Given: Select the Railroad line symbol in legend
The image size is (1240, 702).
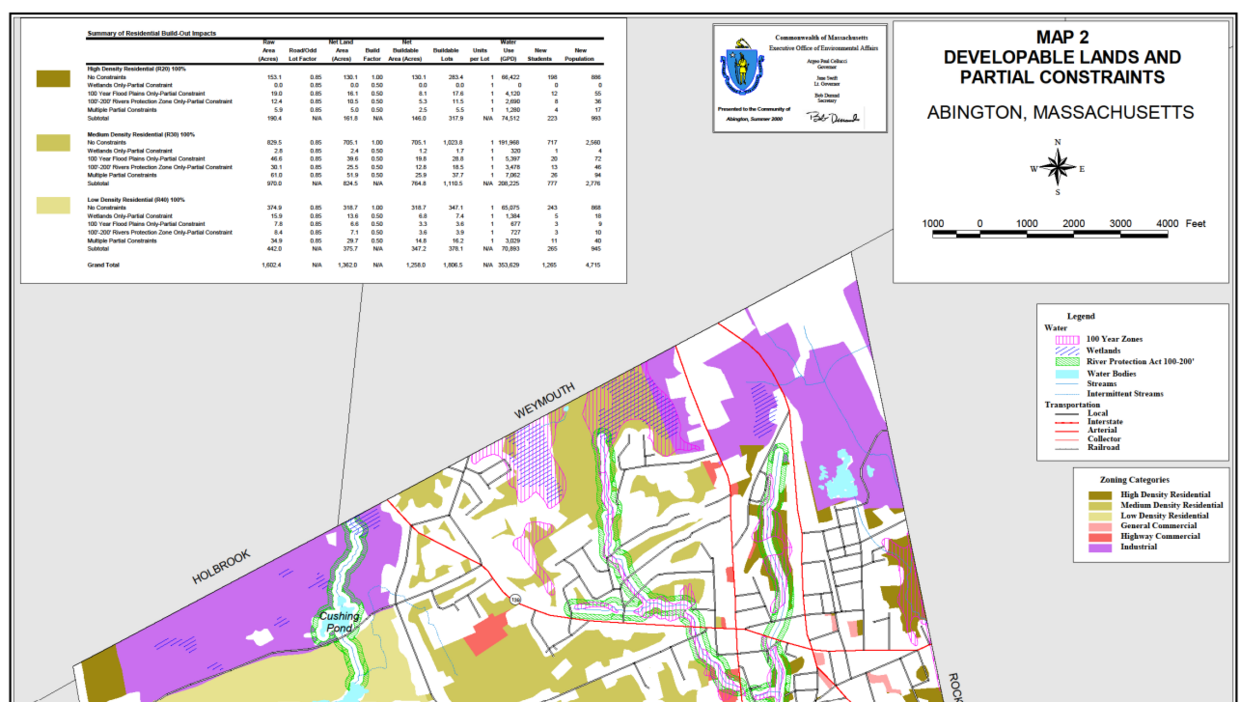Looking at the screenshot, I should pos(1065,448).
